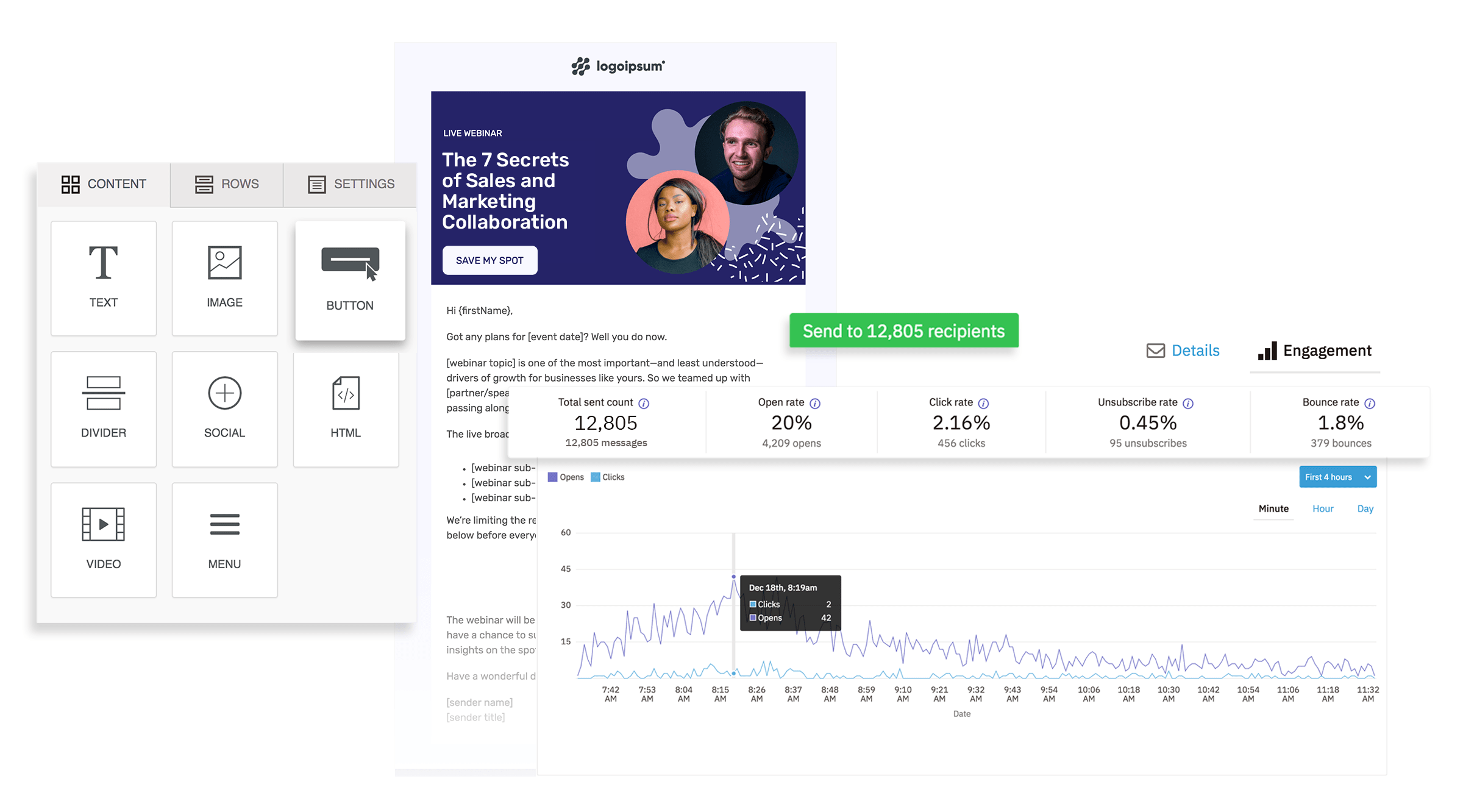Switch to the Rows tab
Image resolution: width=1463 pixels, height=812 pixels.
tap(227, 184)
